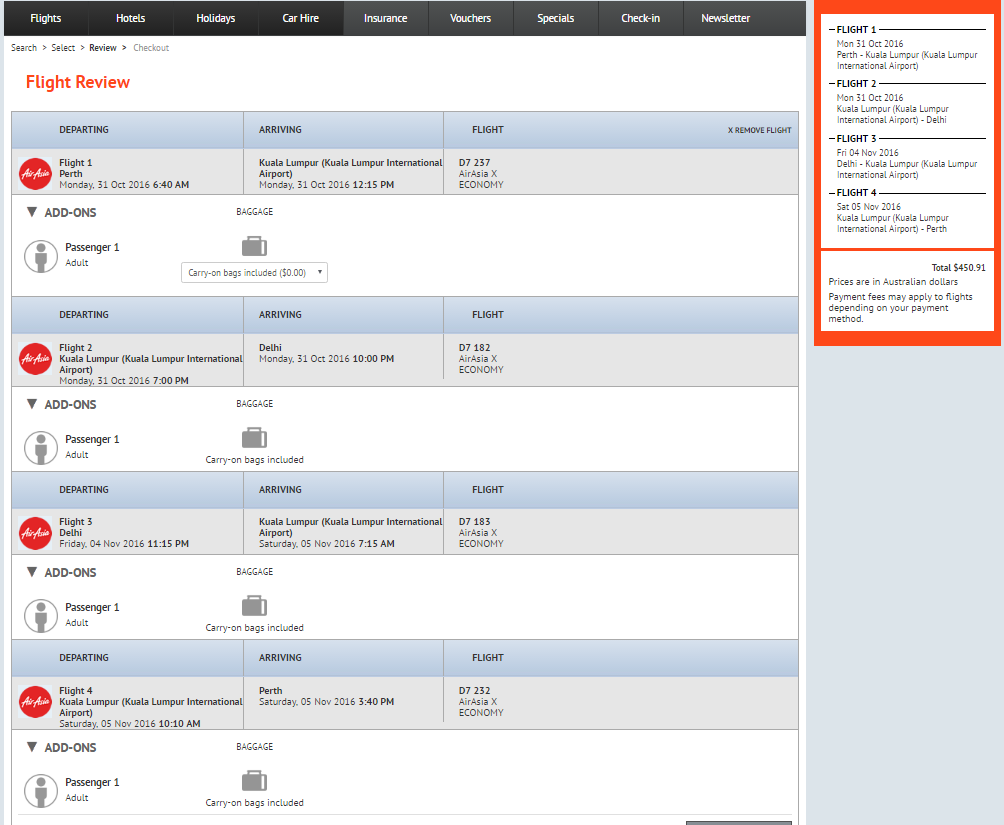Collapse FLIGHT 3 in the summary sidebar
The width and height of the screenshot is (1004, 825).
pos(832,138)
